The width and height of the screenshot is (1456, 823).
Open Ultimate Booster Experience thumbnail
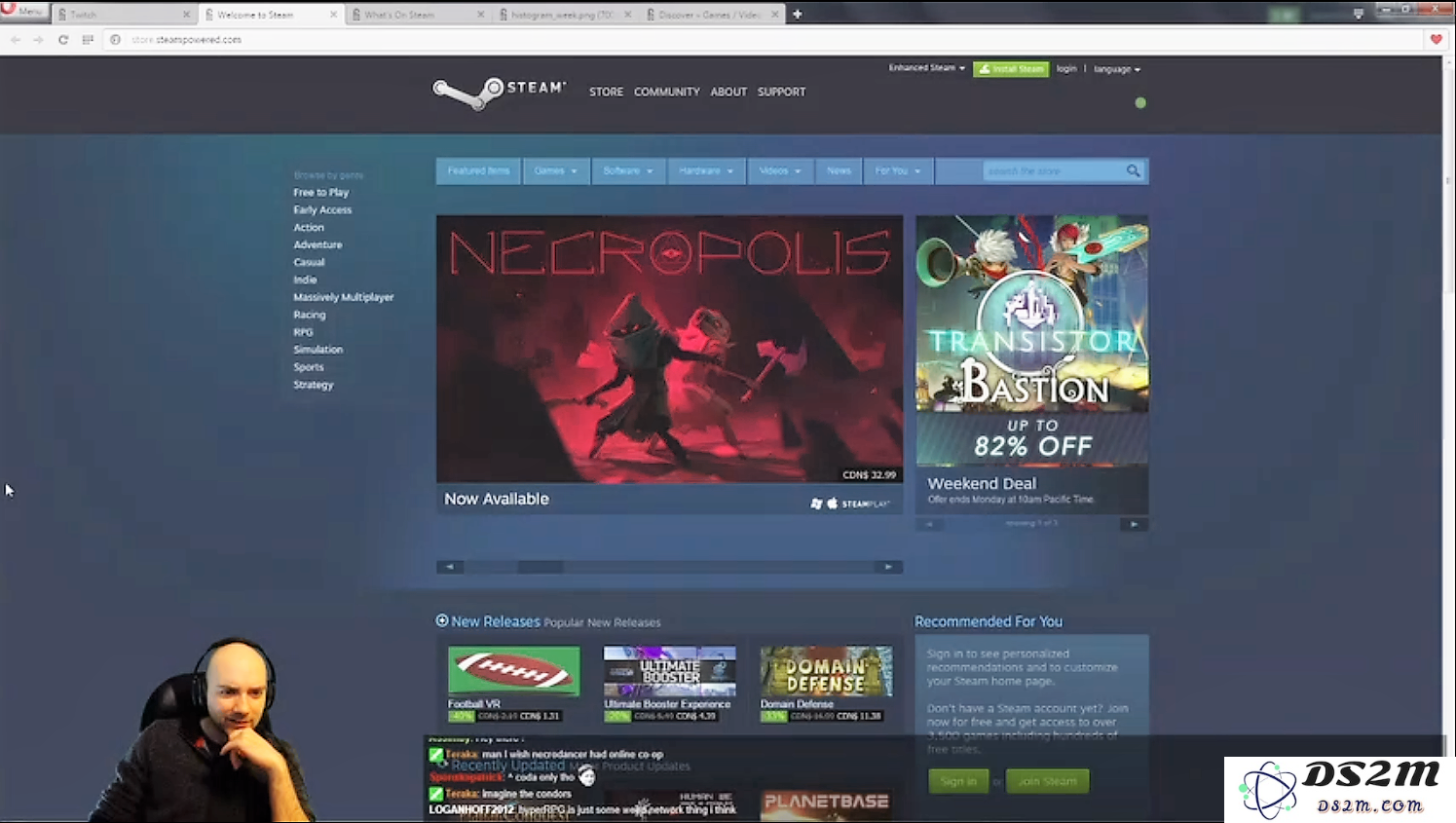(669, 671)
